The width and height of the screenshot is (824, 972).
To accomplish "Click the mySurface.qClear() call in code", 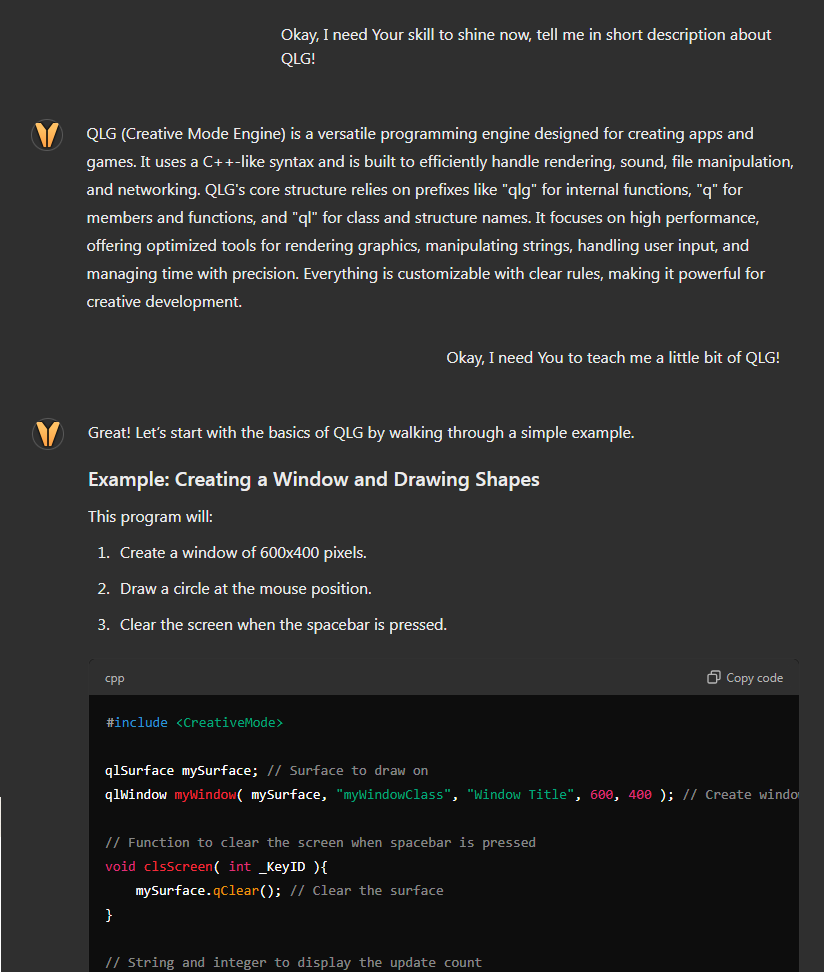I will (x=208, y=891).
